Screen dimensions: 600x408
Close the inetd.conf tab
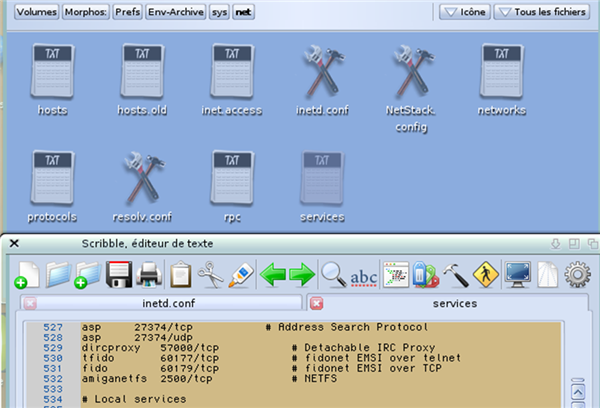click(30, 303)
